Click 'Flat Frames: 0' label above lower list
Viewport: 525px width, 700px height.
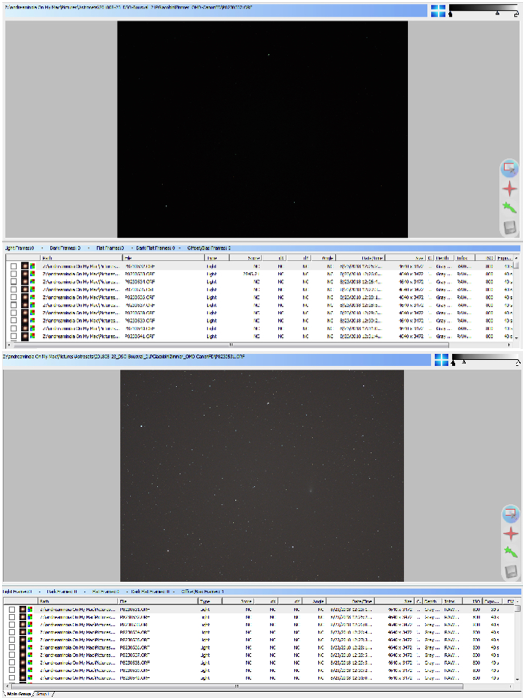click(x=106, y=592)
